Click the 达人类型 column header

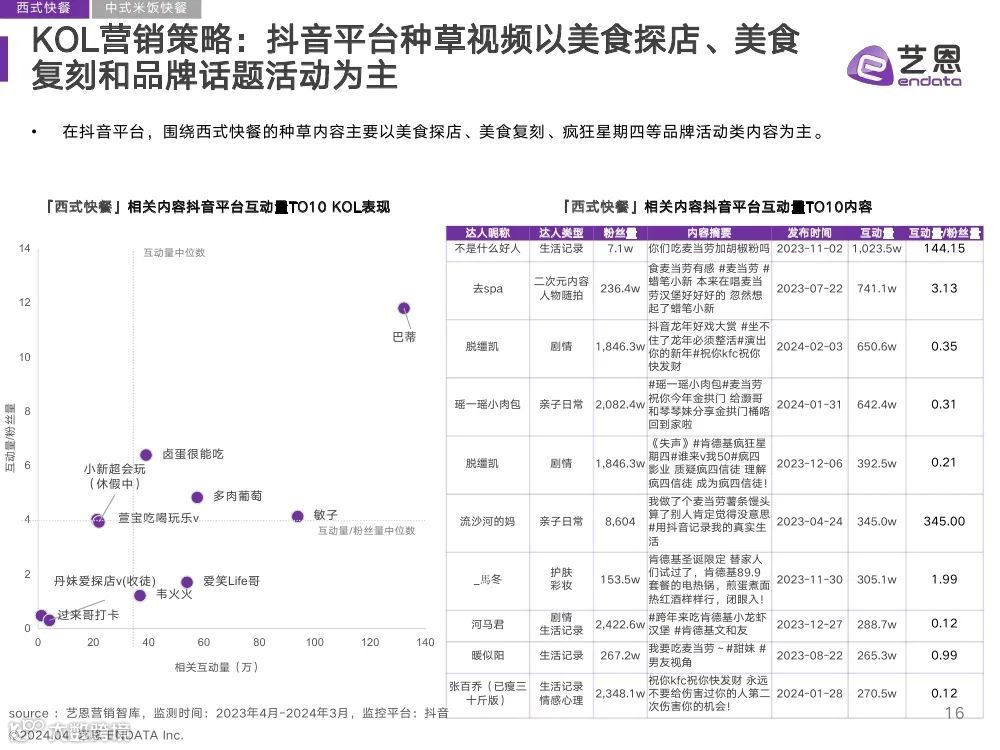pos(561,233)
